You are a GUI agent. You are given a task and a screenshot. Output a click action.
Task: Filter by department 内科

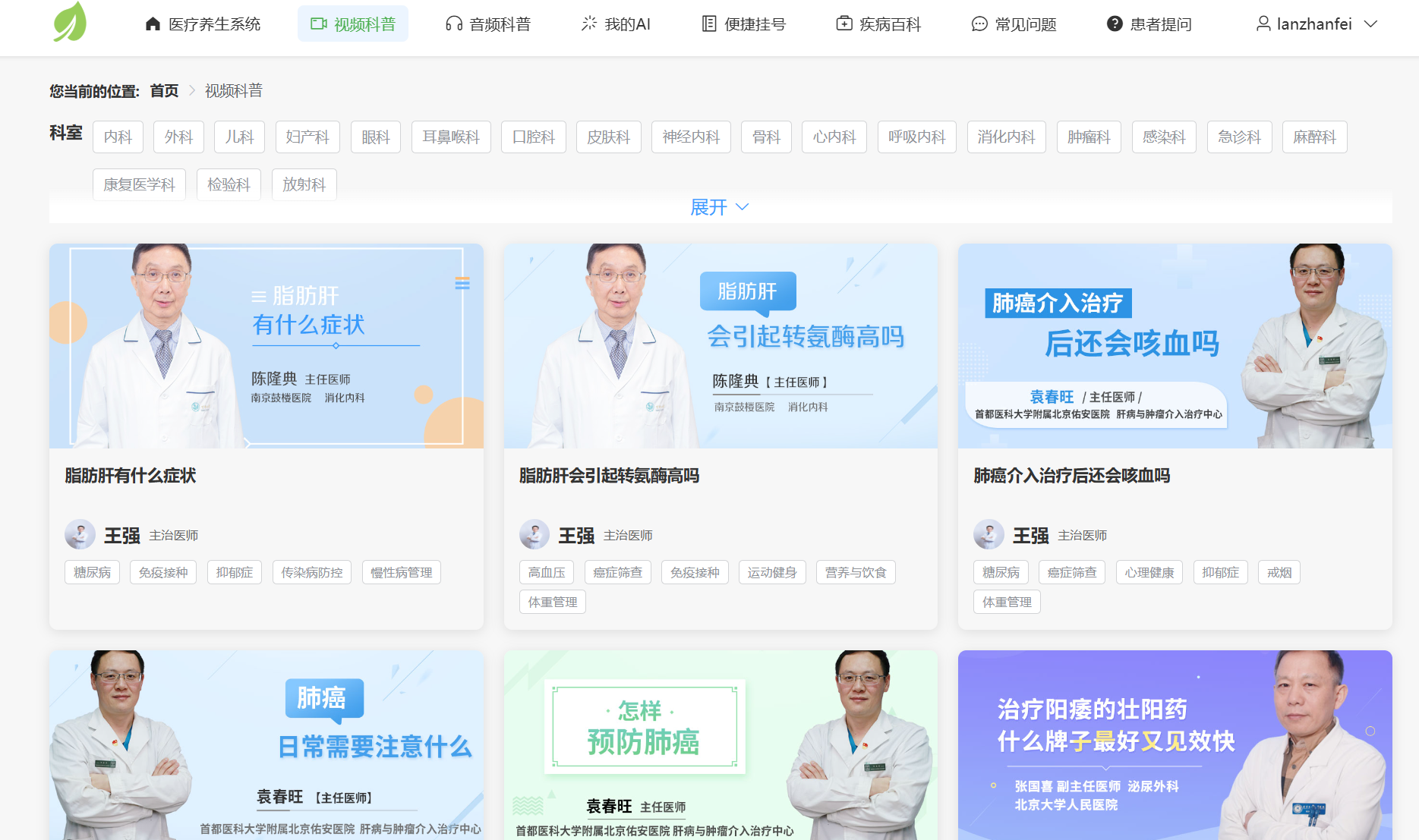(x=118, y=137)
